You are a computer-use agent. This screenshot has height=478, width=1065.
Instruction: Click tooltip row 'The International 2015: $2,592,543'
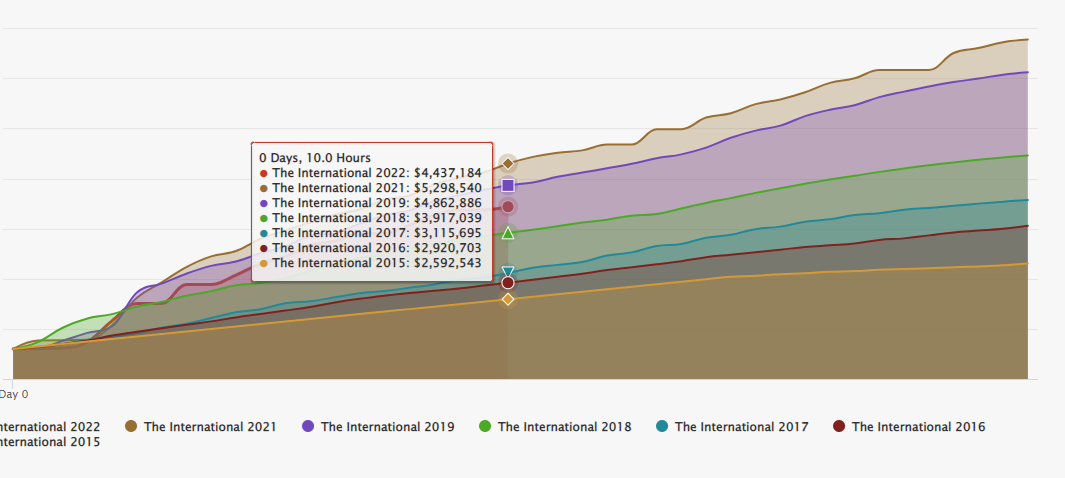[x=371, y=262]
